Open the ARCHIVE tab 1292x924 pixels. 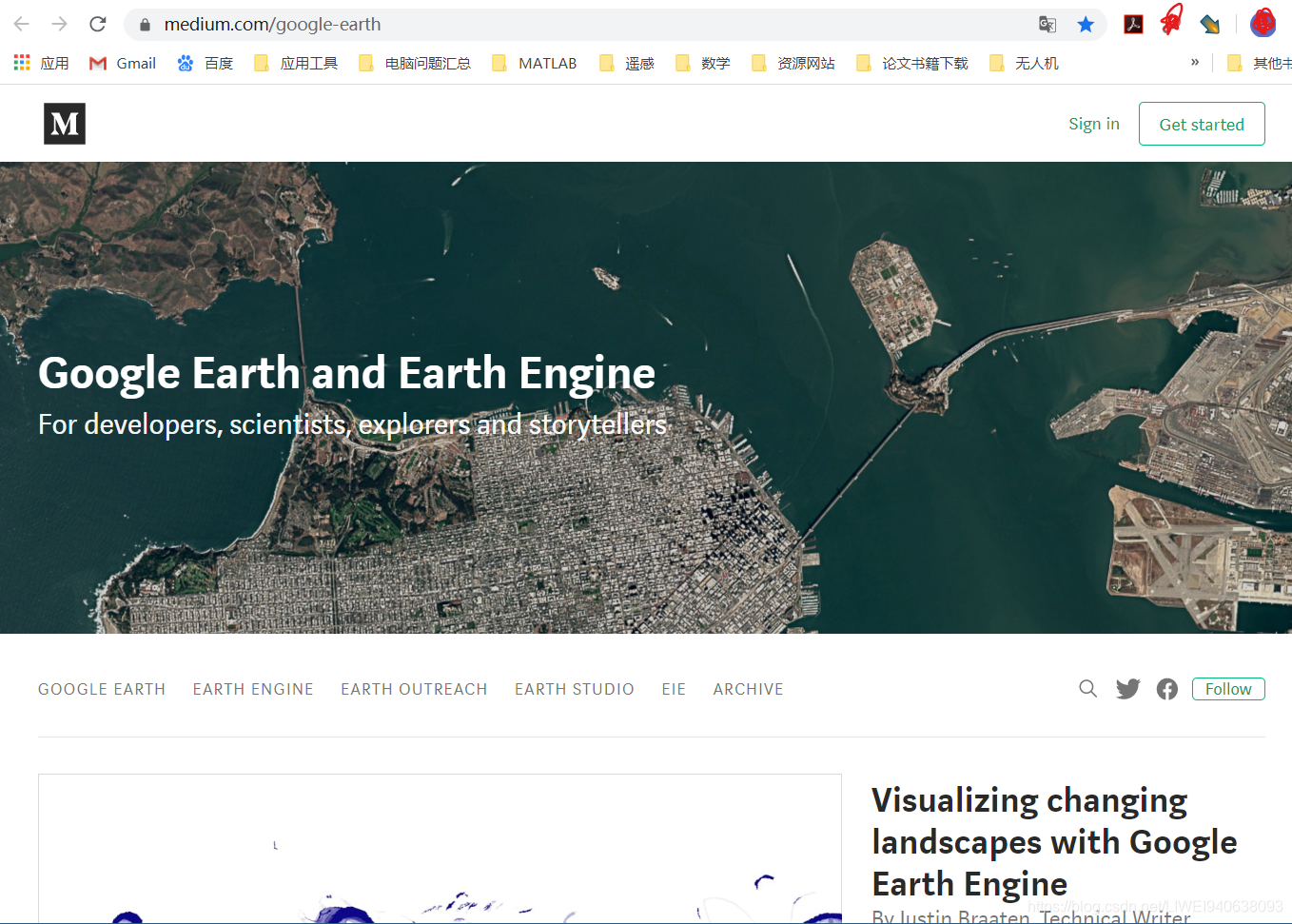tap(749, 689)
